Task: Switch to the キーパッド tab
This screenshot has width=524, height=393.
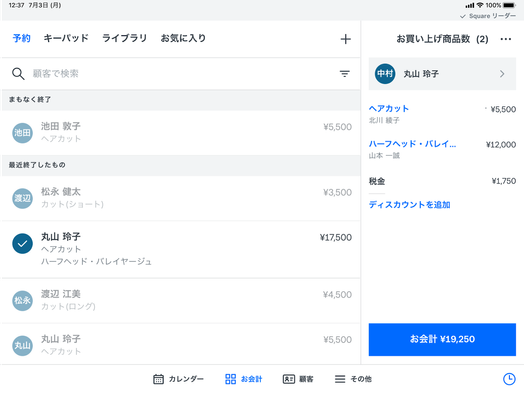Action: pos(66,38)
